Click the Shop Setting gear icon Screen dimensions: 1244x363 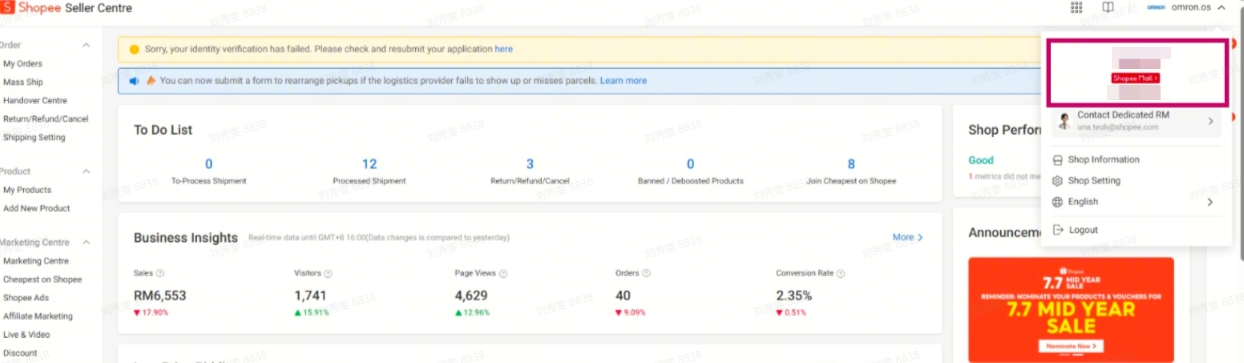pos(1058,181)
